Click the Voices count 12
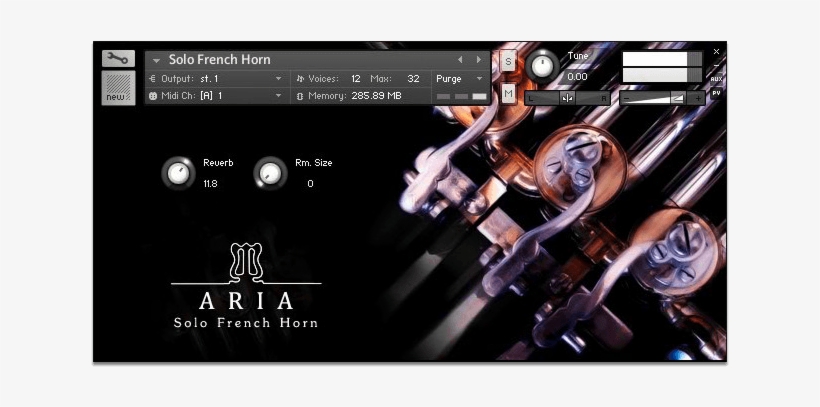 coord(356,79)
